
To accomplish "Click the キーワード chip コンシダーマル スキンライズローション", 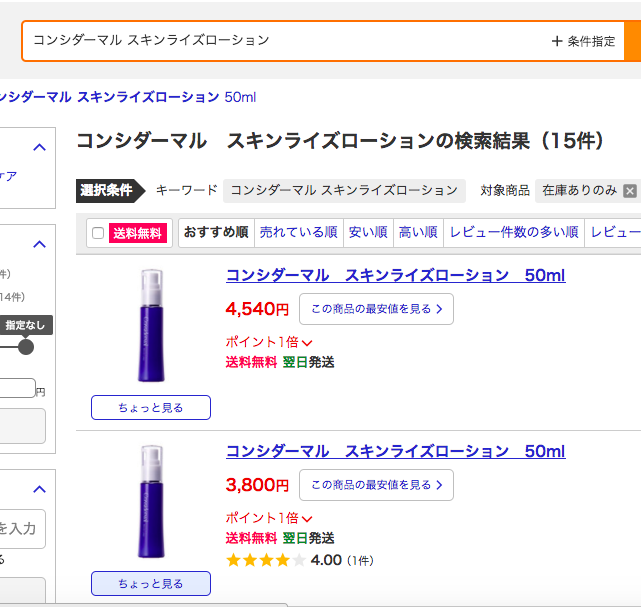I will pyautogui.click(x=344, y=191).
